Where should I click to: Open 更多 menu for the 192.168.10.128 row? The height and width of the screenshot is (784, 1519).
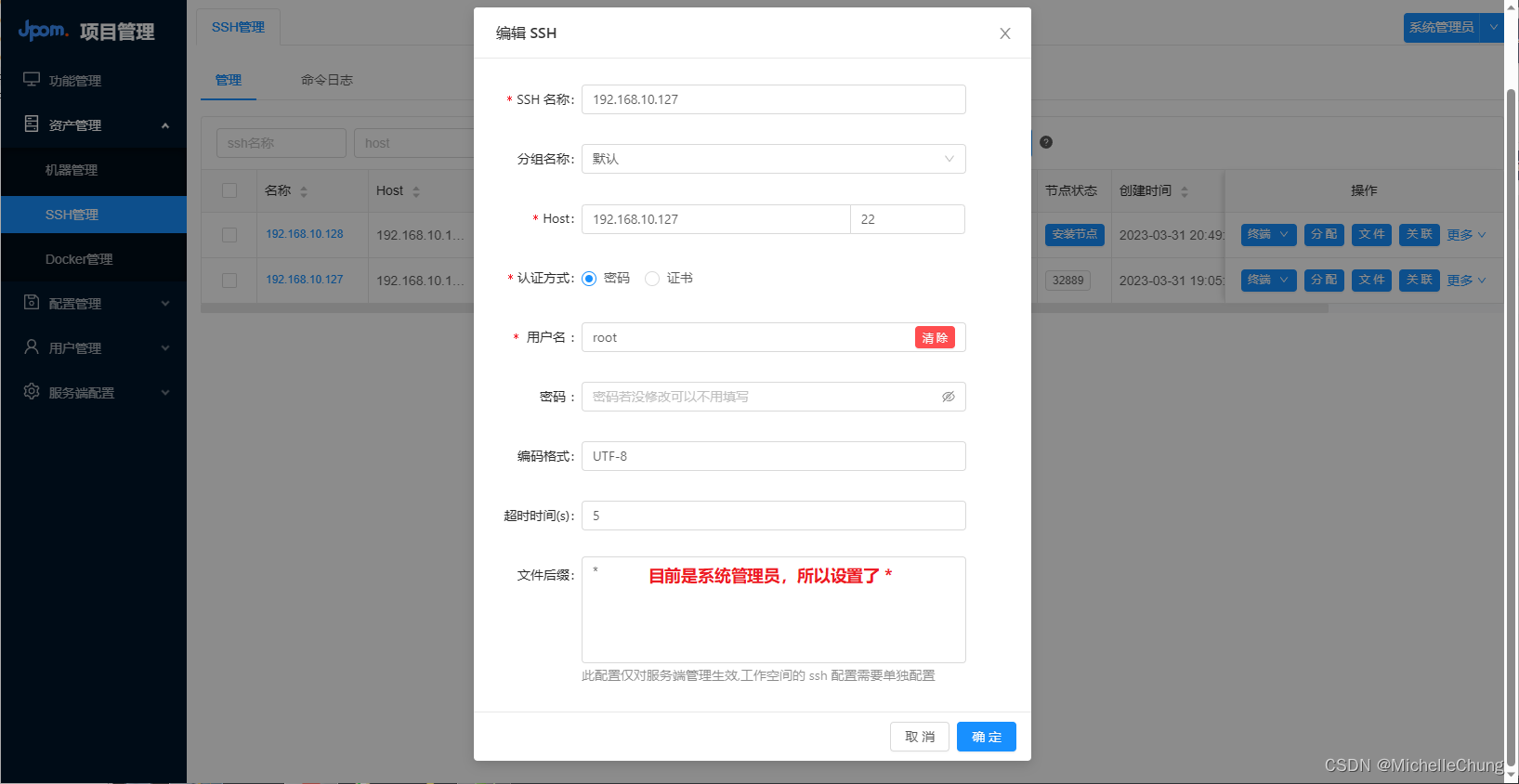pos(1466,235)
